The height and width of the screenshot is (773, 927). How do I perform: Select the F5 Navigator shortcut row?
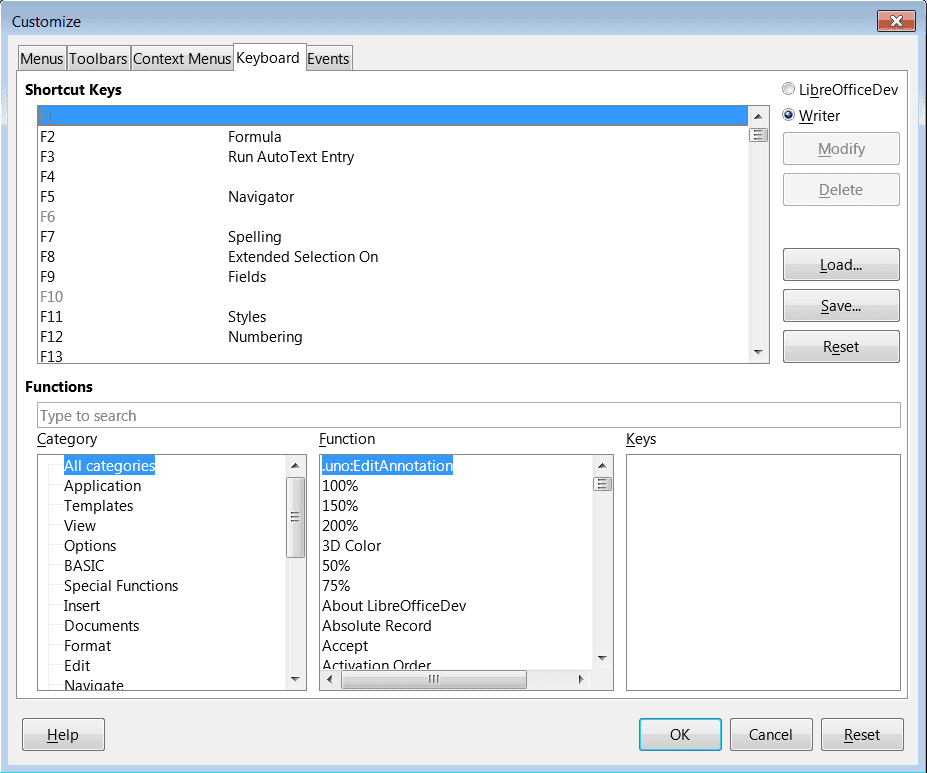[x=393, y=197]
